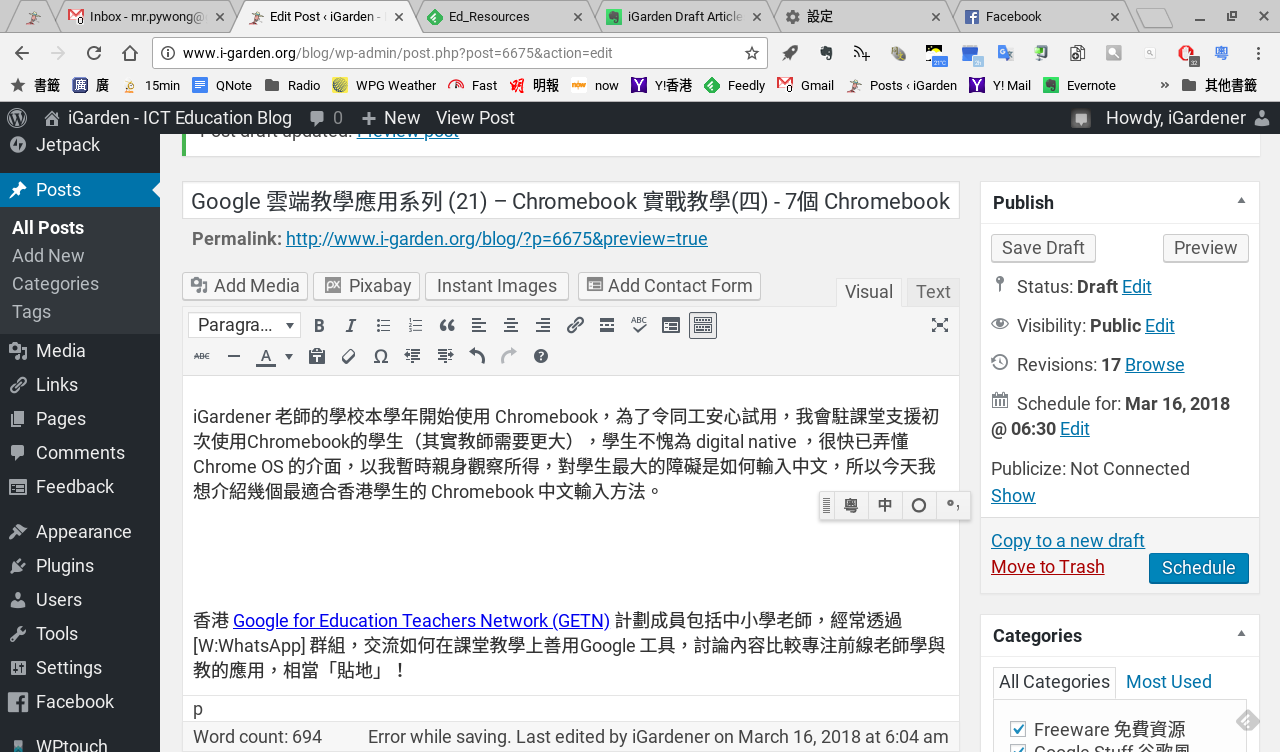Uncheck the Freeware 免費資源 category
The height and width of the screenshot is (752, 1280).
[x=1018, y=729]
